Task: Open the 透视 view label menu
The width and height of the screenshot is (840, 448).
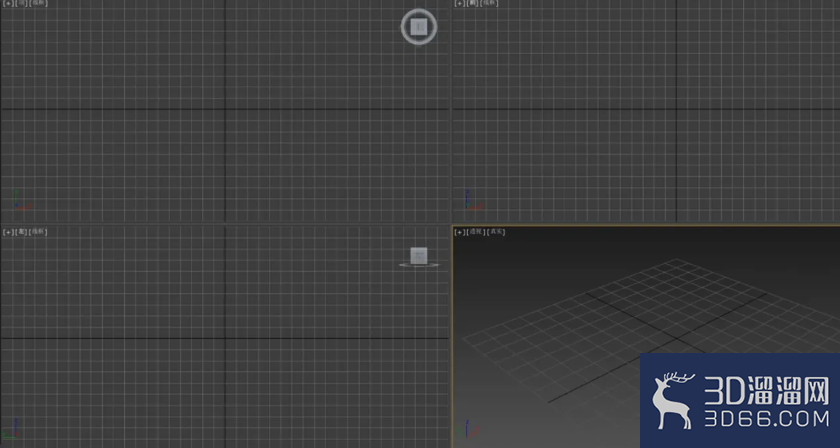Action: click(x=476, y=232)
